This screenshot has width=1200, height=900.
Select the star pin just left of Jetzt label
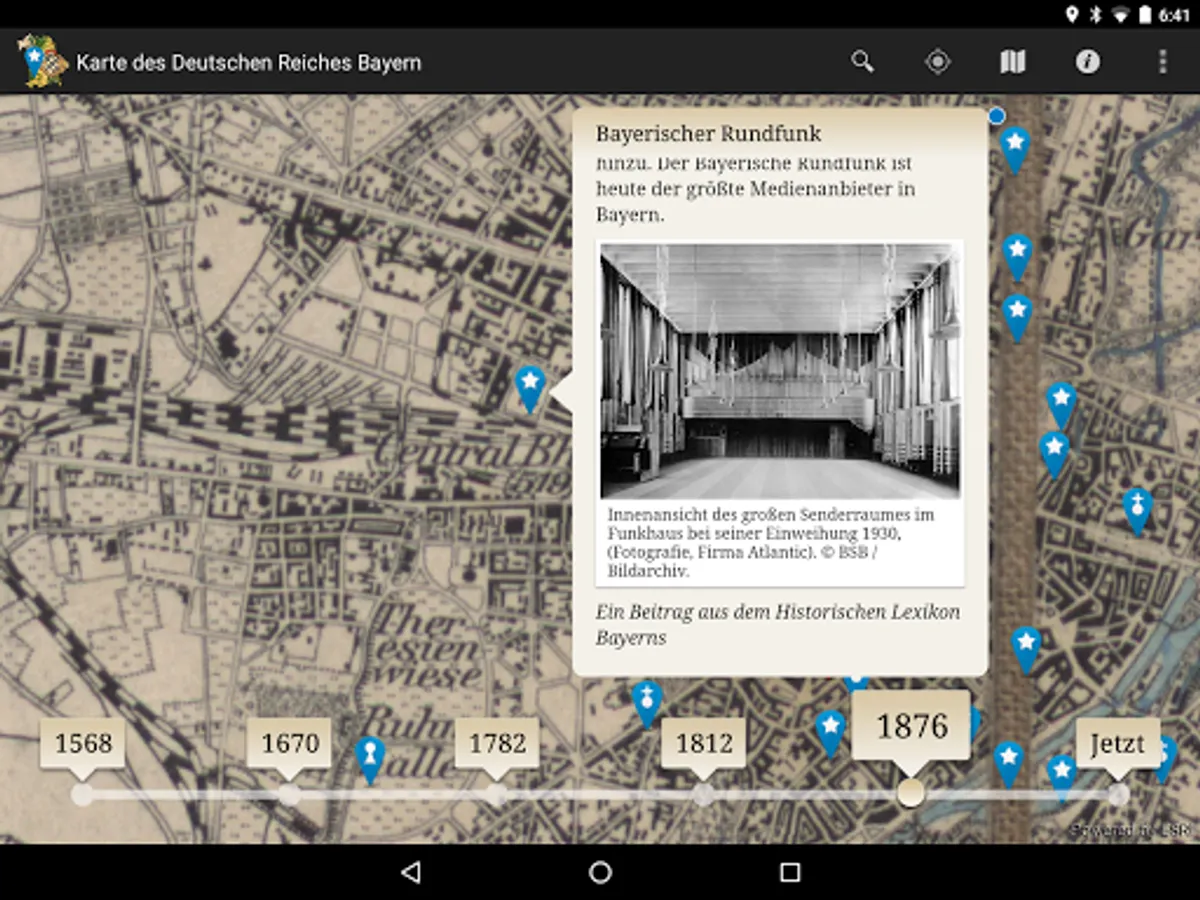point(1061,777)
